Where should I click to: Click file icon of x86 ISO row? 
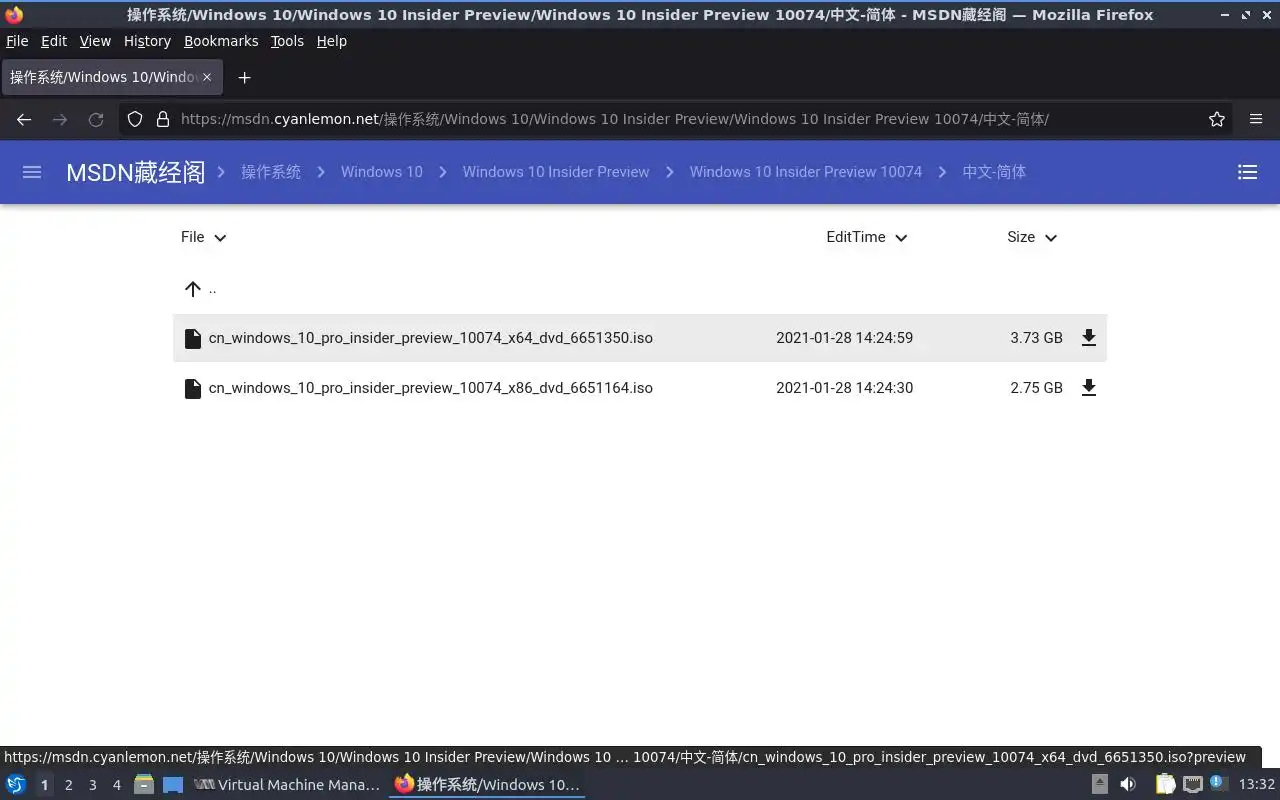pyautogui.click(x=193, y=388)
